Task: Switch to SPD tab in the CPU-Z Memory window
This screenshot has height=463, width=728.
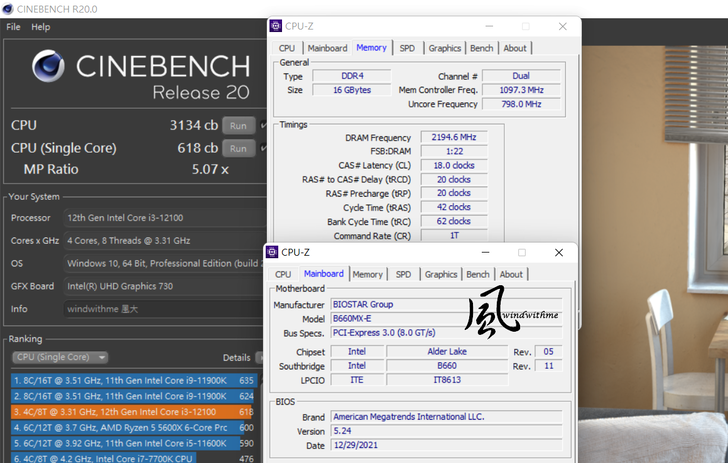Action: point(407,48)
